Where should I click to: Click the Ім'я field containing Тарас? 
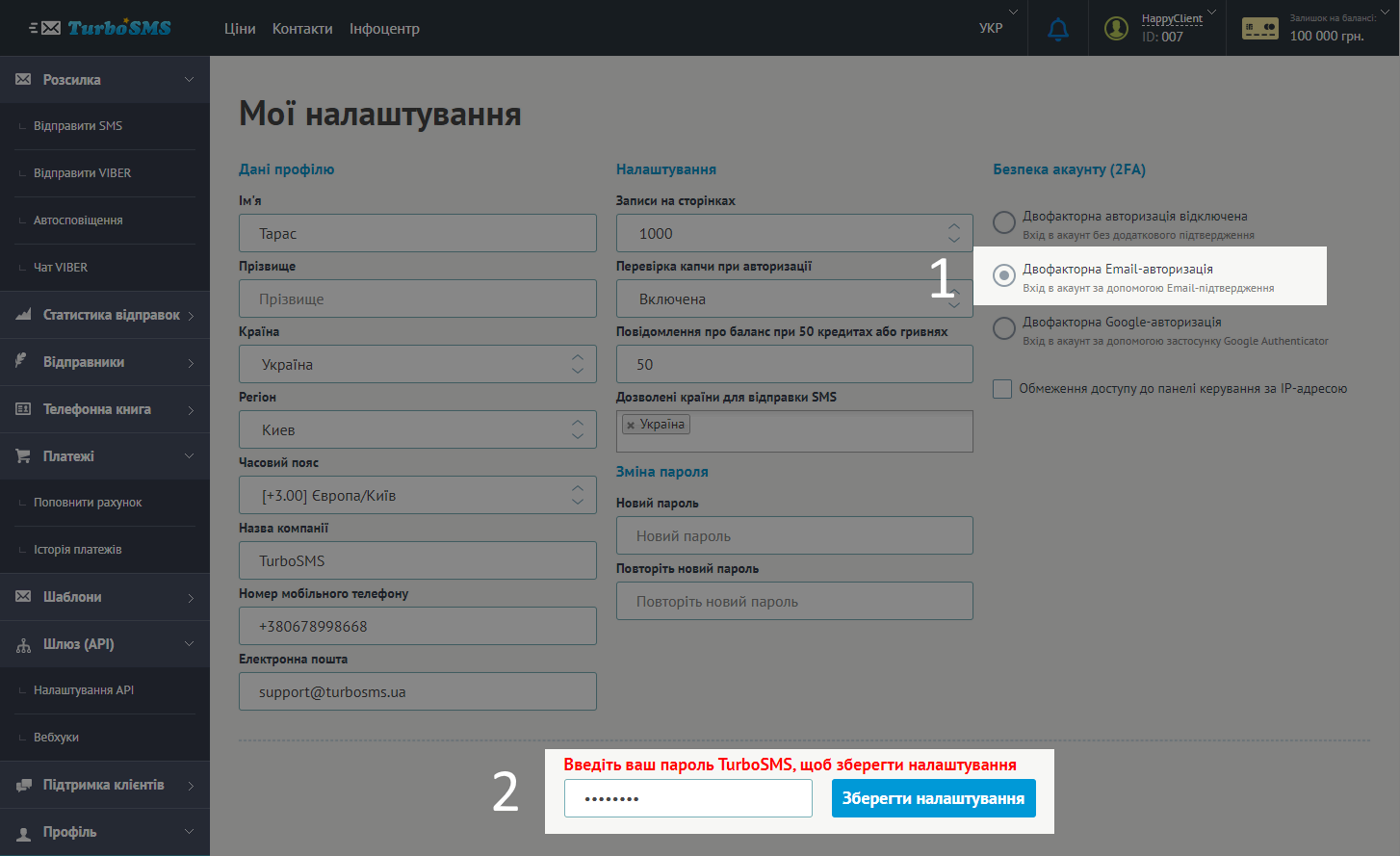click(x=418, y=233)
